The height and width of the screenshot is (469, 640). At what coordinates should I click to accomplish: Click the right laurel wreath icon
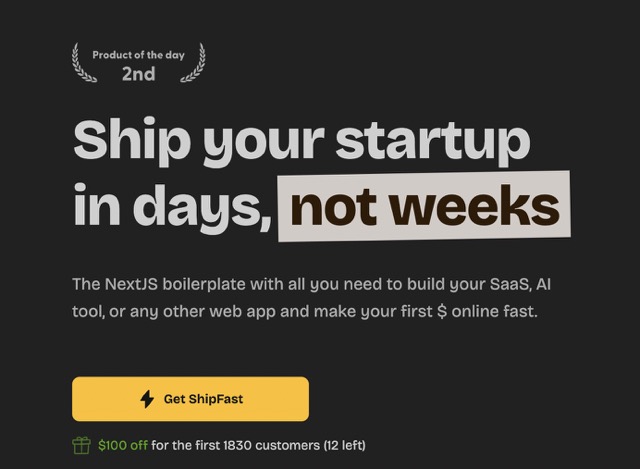[x=198, y=63]
